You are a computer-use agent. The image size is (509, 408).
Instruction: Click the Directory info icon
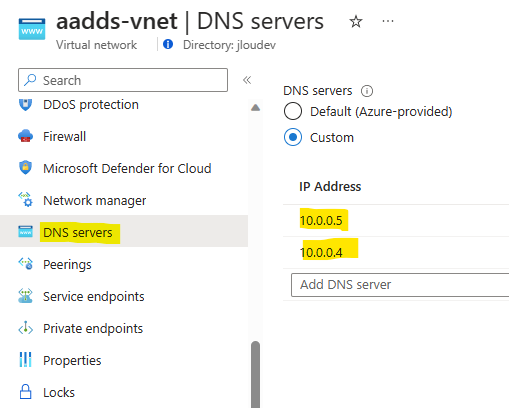click(x=168, y=44)
